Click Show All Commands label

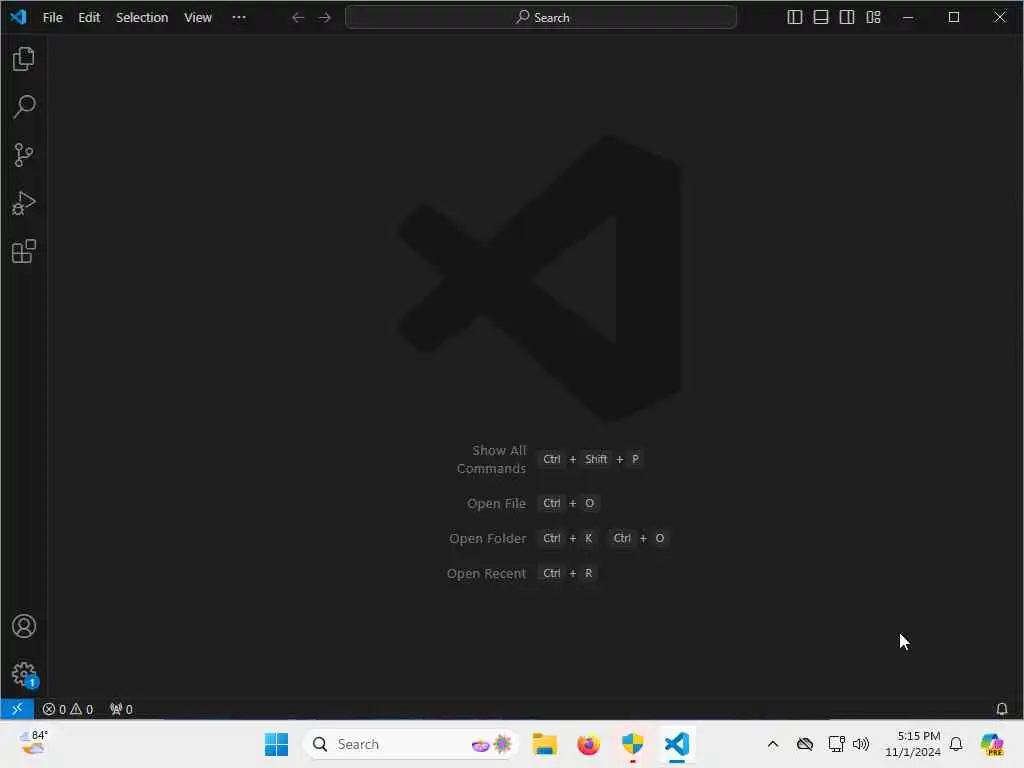coord(491,459)
